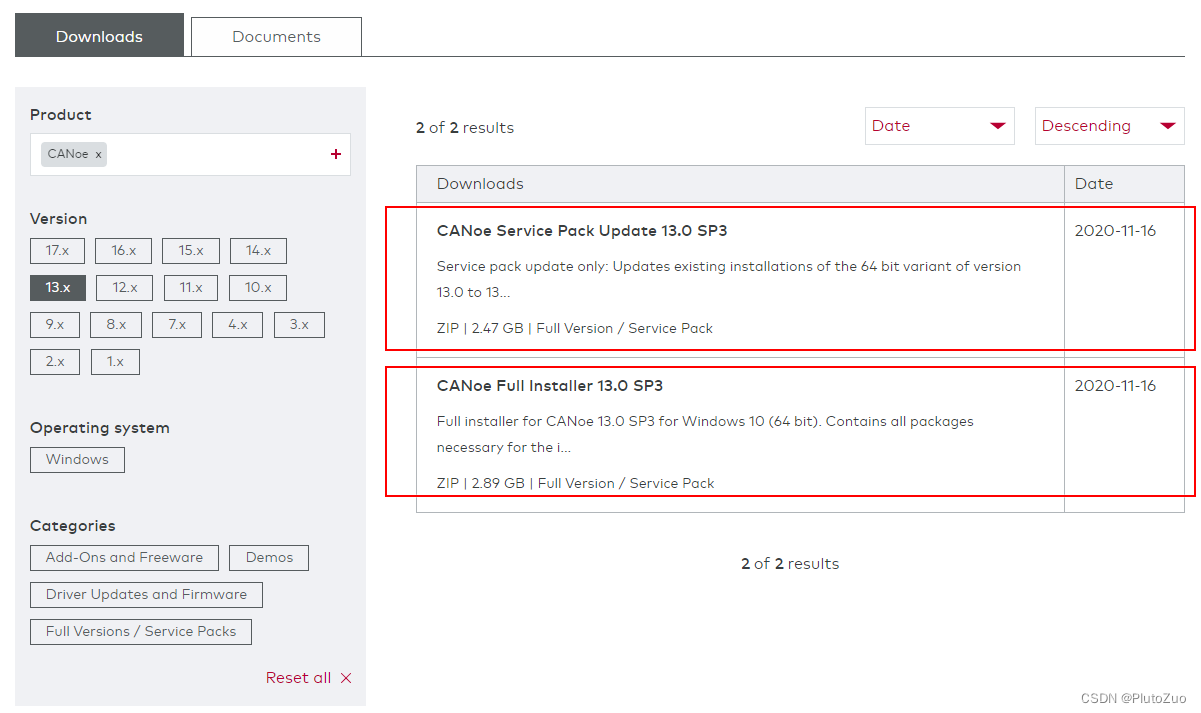This screenshot has height=713, width=1201.
Task: Open the Descending order dropdown
Action: pos(1110,126)
